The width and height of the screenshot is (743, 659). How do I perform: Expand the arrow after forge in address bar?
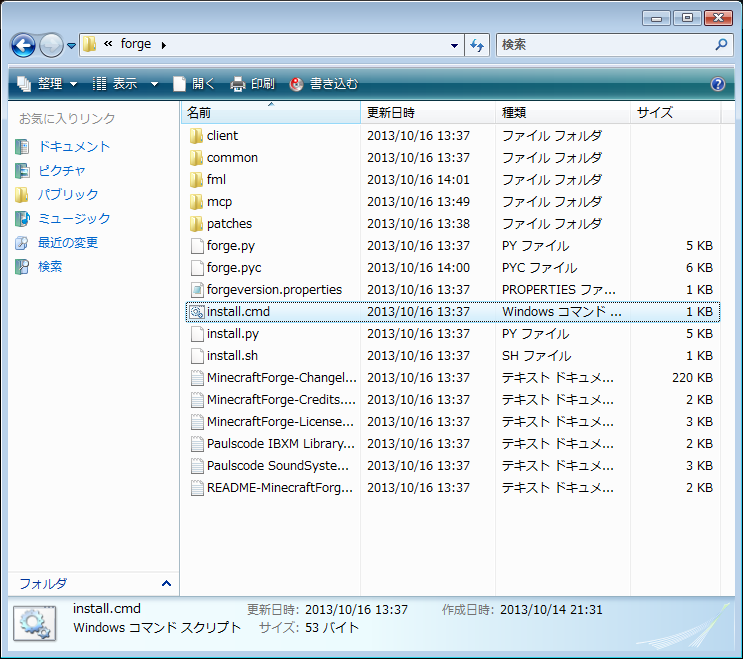point(163,45)
